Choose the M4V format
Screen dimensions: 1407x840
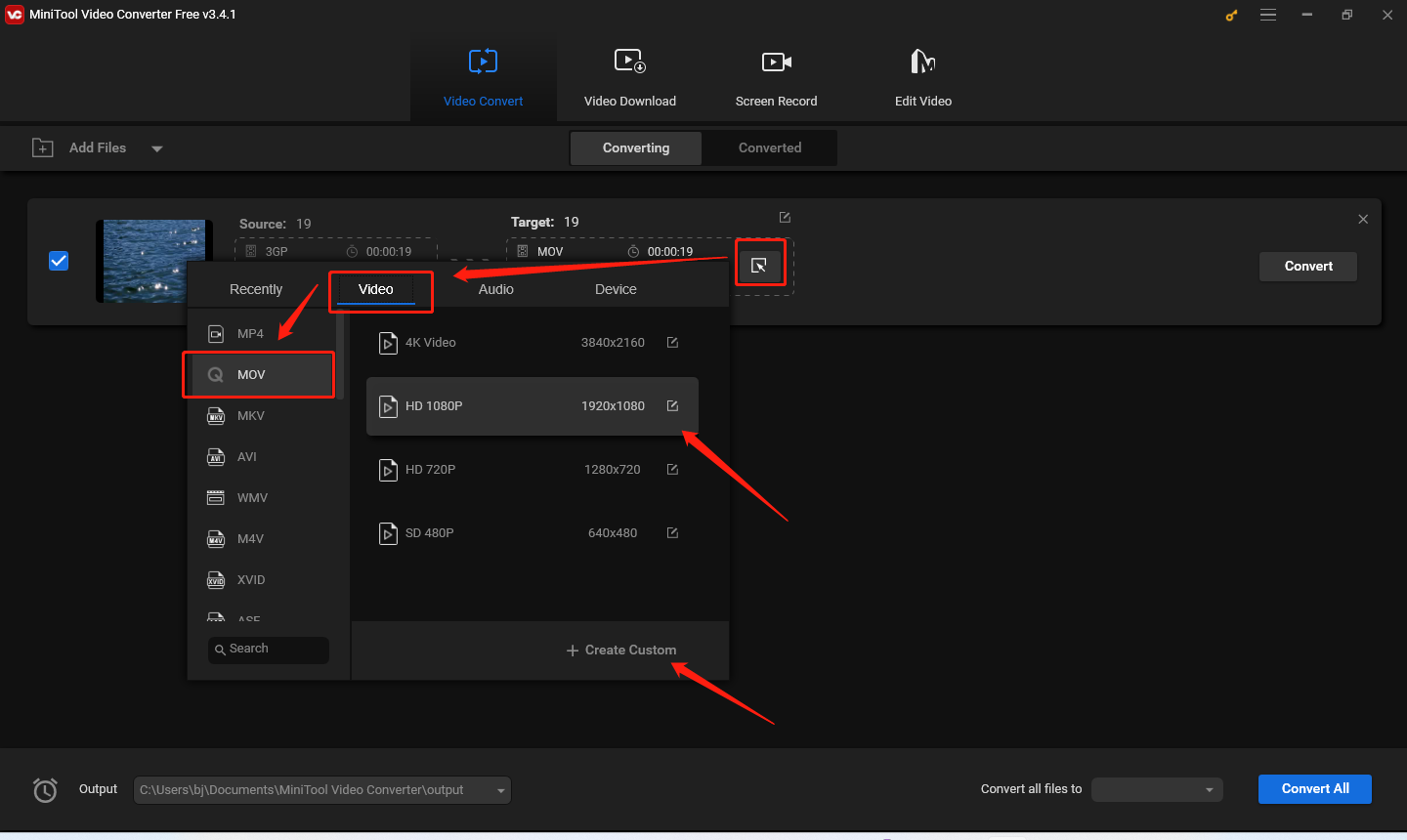coord(262,539)
